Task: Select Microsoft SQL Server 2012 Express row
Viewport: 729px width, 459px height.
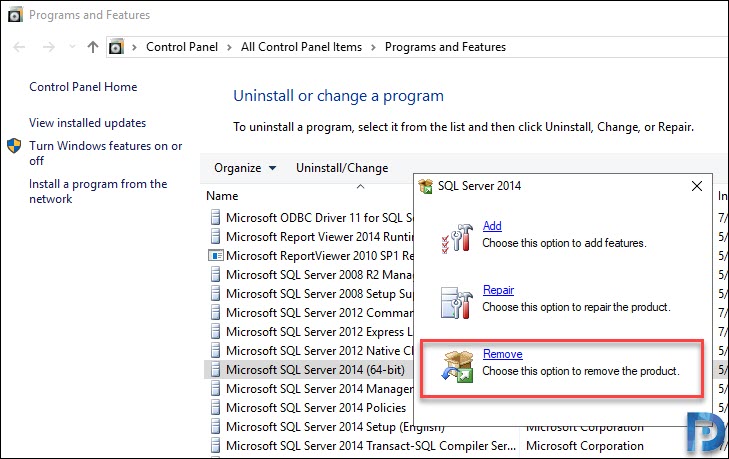Action: pos(309,332)
